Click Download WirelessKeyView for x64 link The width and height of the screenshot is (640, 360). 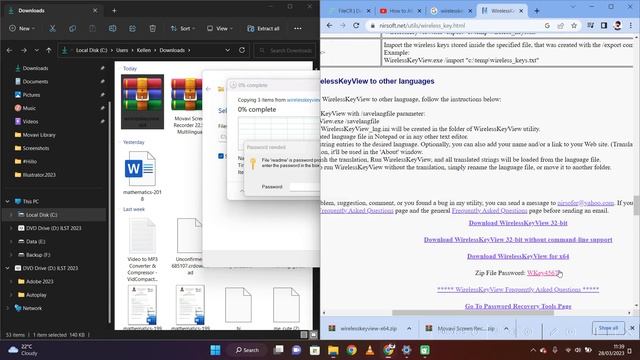[518, 256]
